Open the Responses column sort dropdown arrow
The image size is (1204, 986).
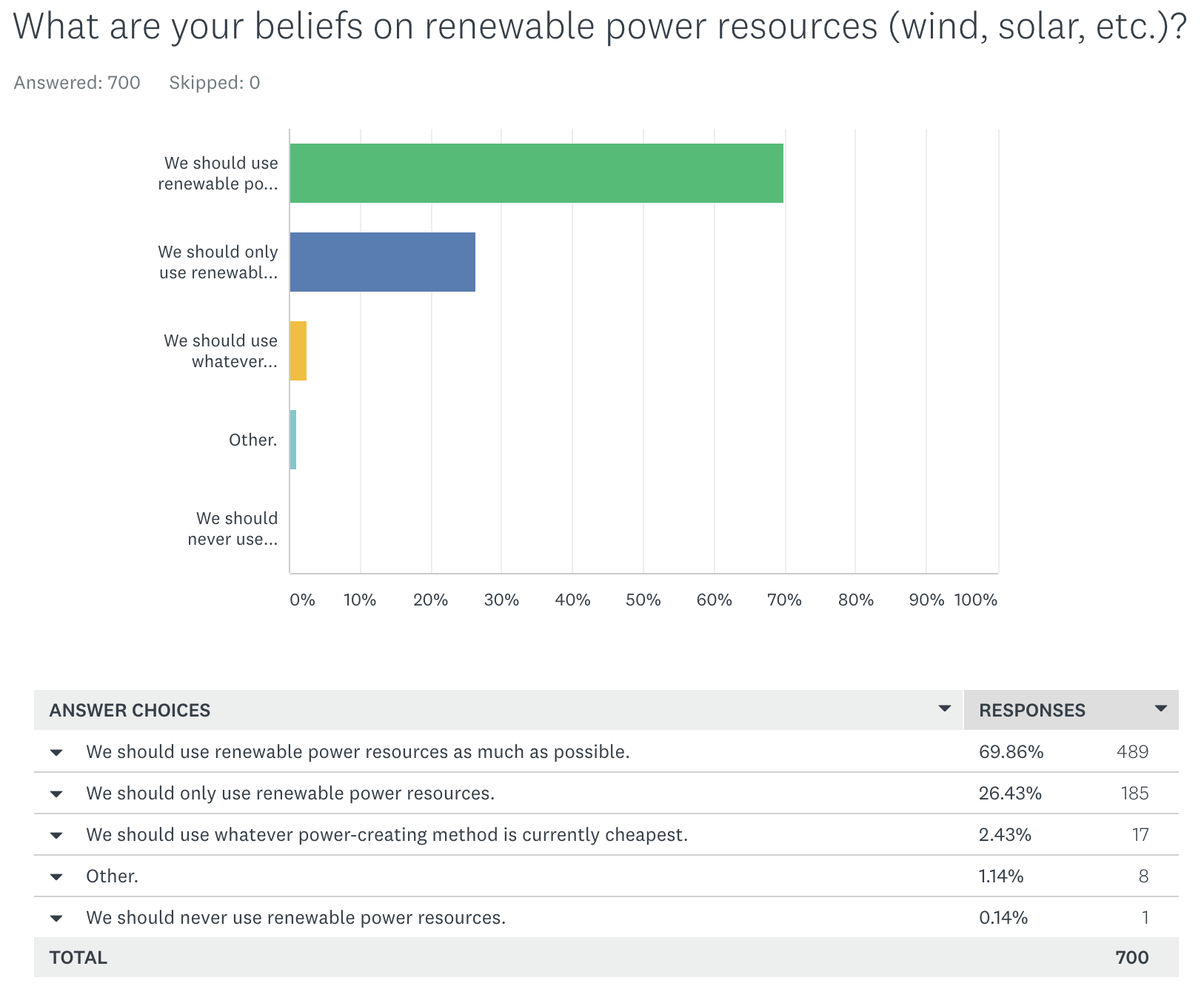tap(1160, 709)
